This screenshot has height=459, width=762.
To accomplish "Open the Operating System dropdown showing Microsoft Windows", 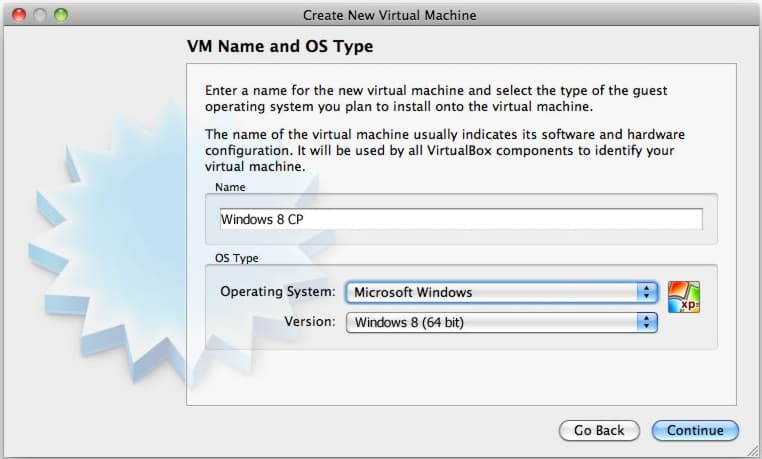I will tap(500, 293).
